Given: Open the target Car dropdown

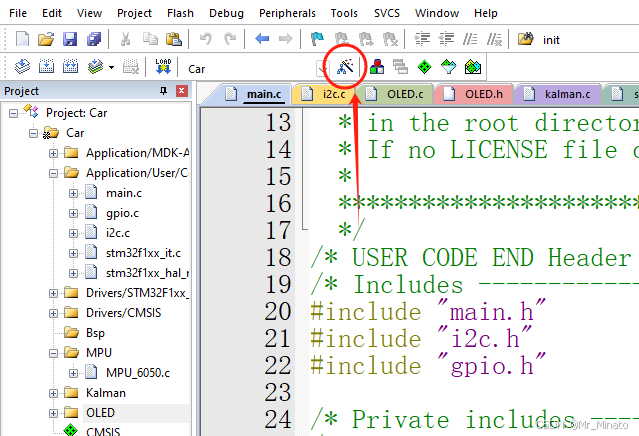Looking at the screenshot, I should click(x=323, y=68).
